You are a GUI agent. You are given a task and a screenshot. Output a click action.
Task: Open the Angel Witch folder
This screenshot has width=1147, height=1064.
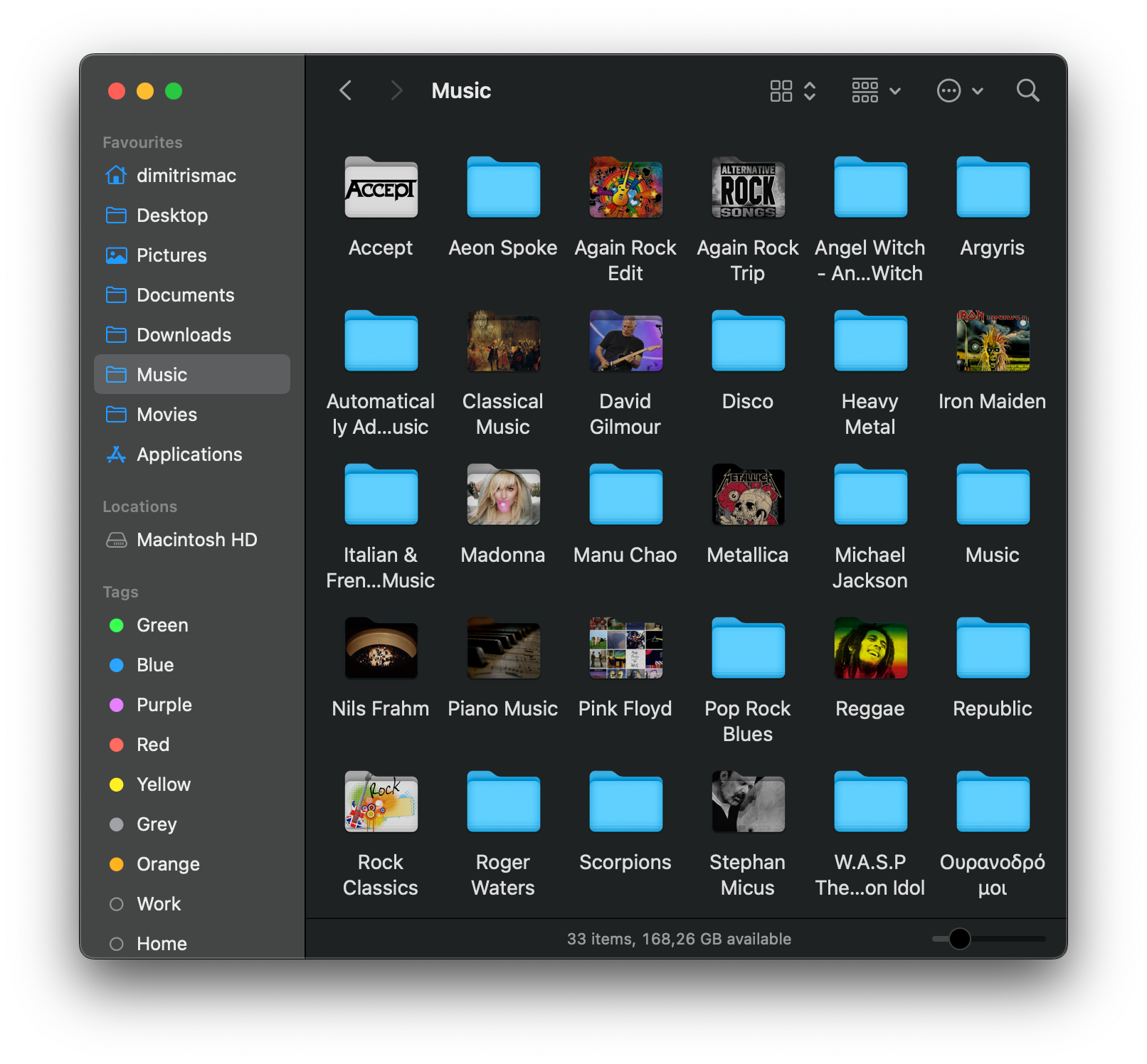[870, 187]
